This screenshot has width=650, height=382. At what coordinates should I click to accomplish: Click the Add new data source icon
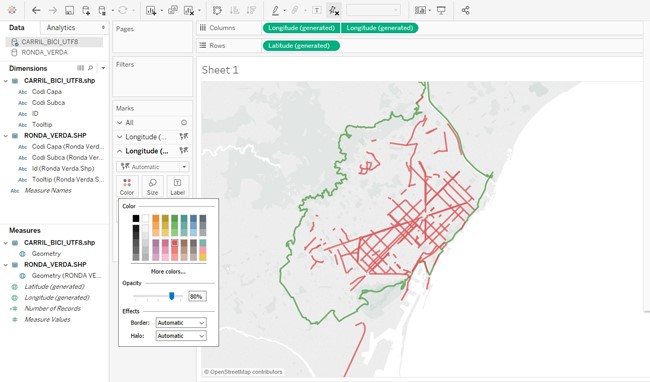86,10
